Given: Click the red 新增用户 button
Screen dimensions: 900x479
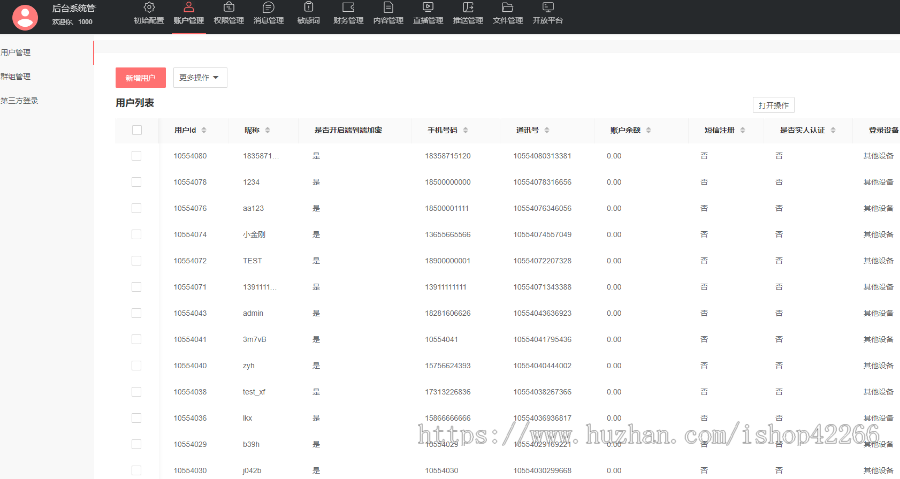Looking at the screenshot, I should [x=141, y=77].
